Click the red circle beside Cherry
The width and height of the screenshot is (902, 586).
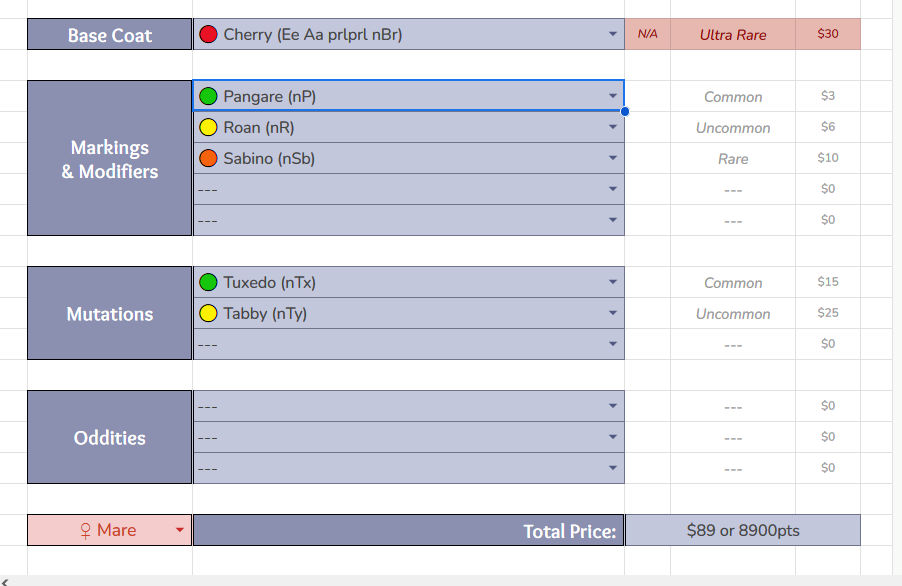click(x=208, y=35)
